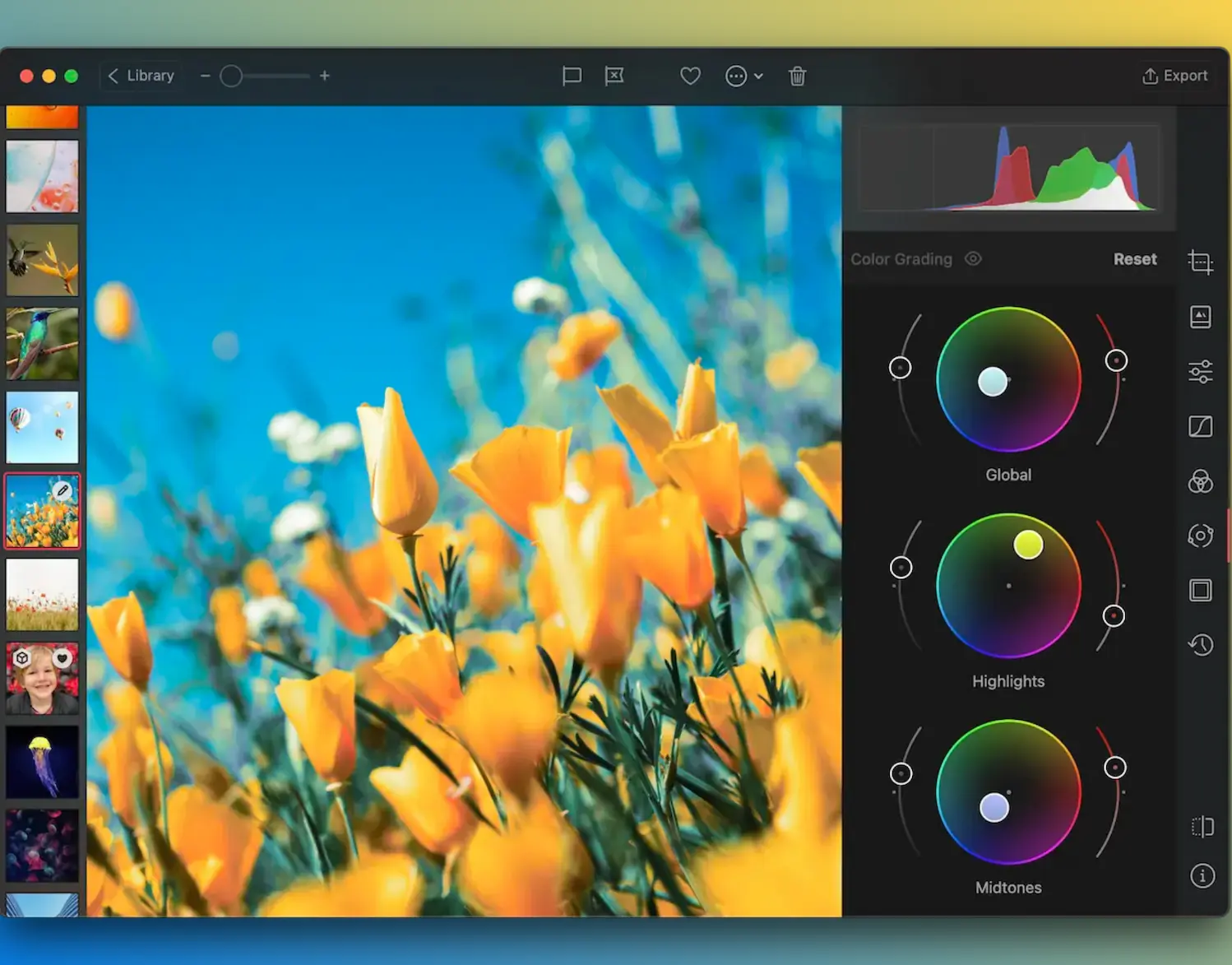
Task: Open the edit History clock icon
Action: point(1200,644)
